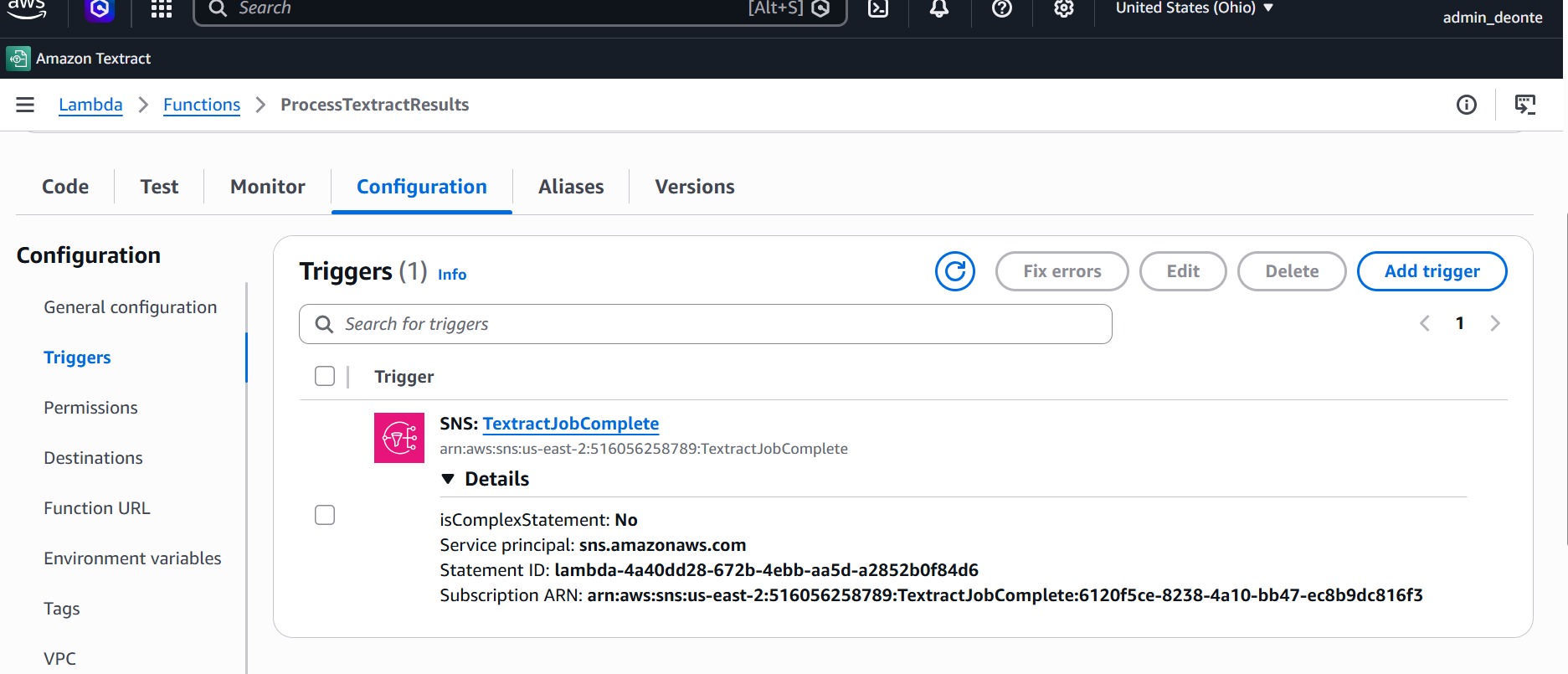Open Function URL settings
This screenshot has width=1568, height=674.
point(97,508)
